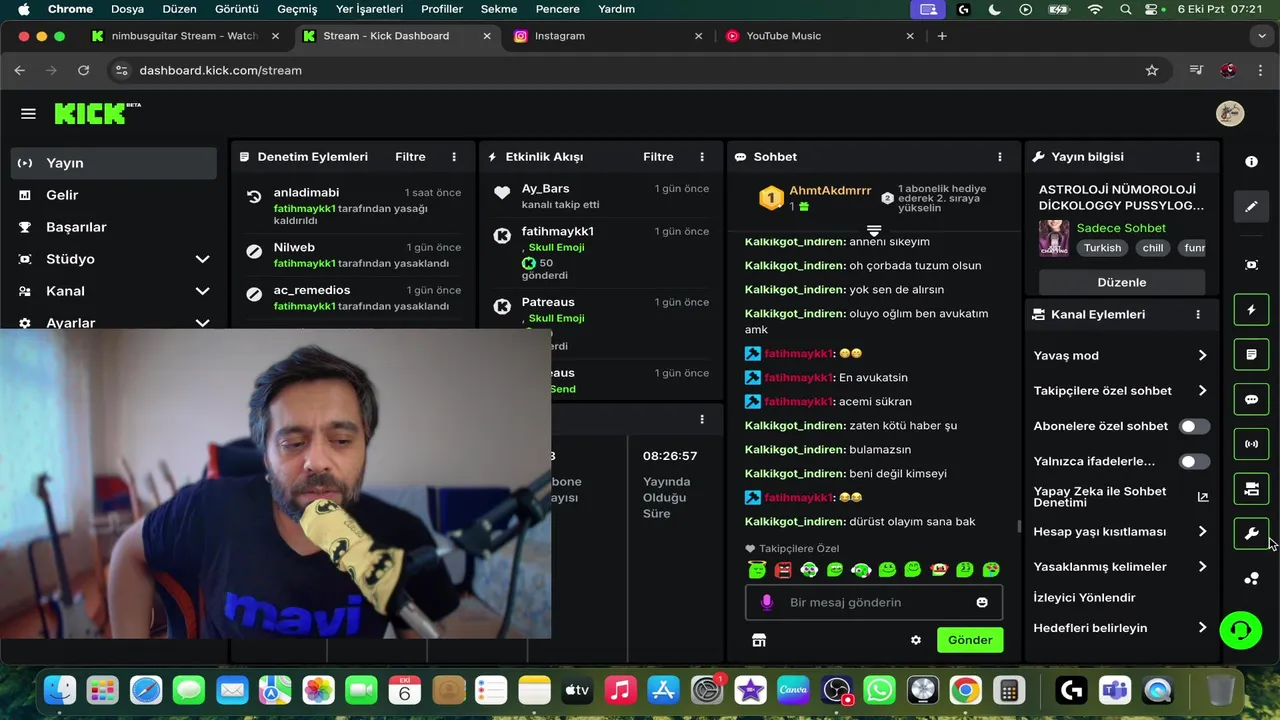
Task: Open the emoji picker in message box
Action: pos(982,602)
